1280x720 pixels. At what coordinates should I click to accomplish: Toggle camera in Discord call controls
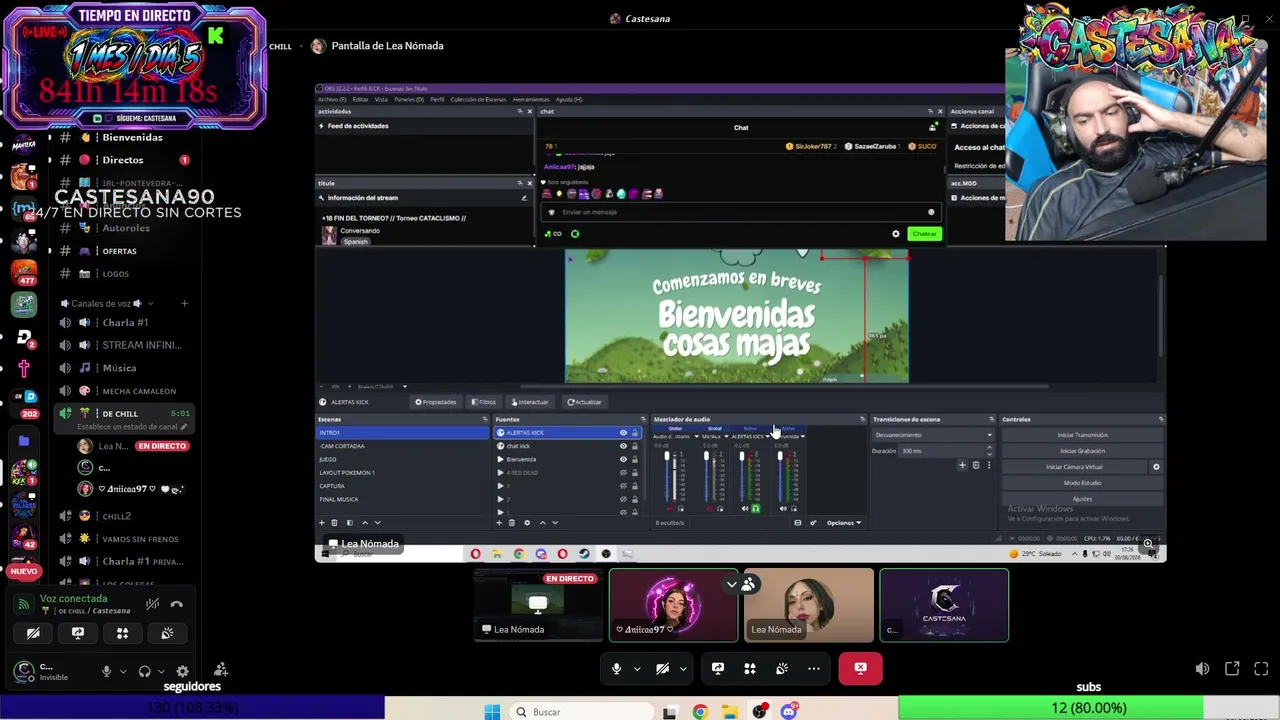(662, 668)
